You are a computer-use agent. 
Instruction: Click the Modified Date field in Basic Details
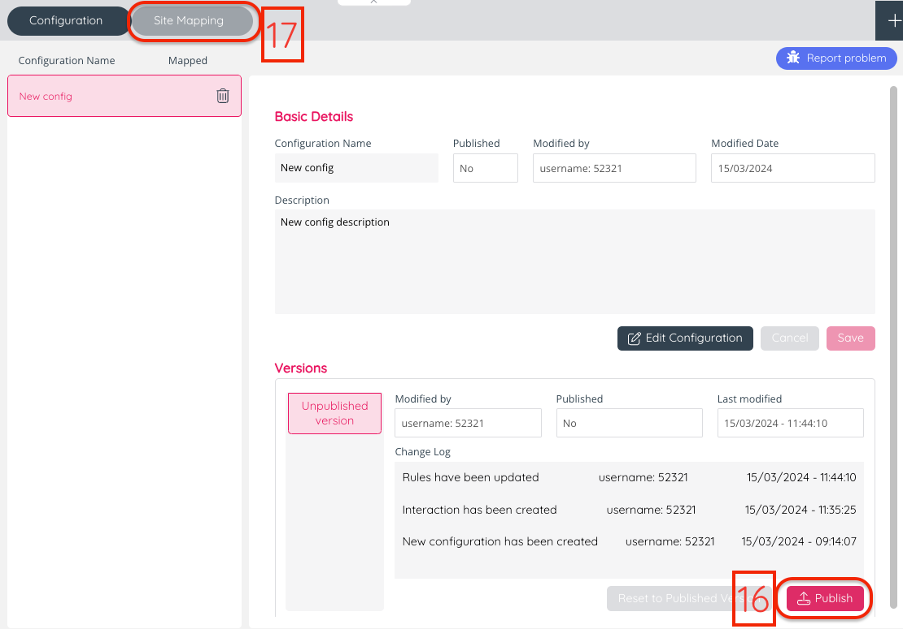(792, 168)
